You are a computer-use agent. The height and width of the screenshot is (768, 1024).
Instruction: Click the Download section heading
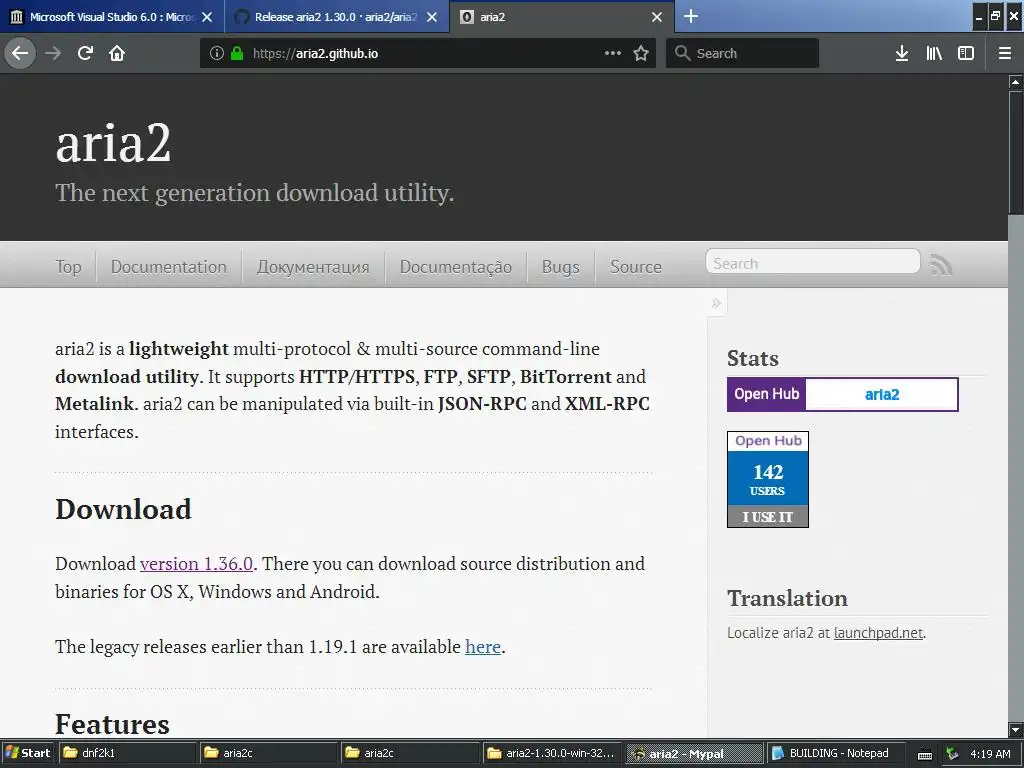pyautogui.click(x=123, y=509)
